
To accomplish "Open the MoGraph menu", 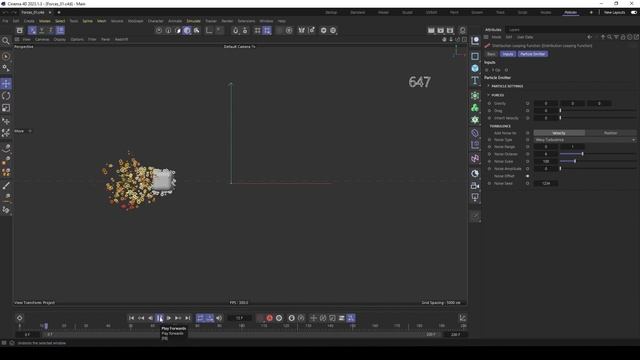I will coord(136,21).
